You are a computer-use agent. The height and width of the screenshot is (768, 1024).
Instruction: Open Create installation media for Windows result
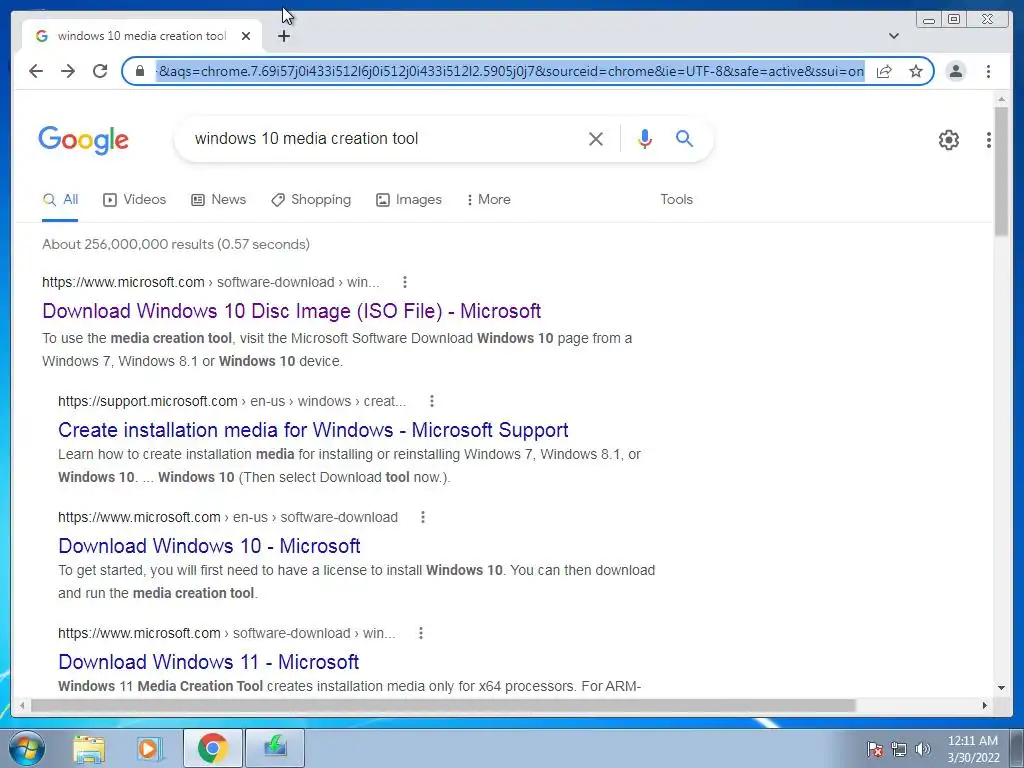click(x=313, y=430)
